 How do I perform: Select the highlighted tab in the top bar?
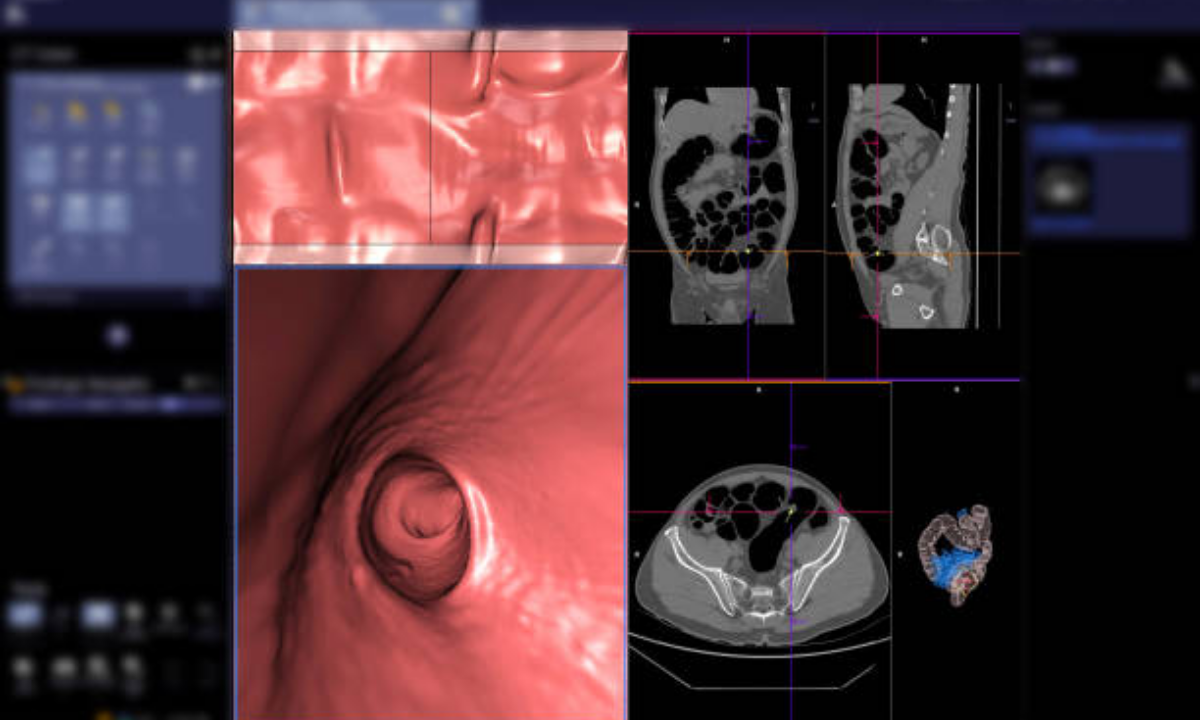(x=355, y=13)
